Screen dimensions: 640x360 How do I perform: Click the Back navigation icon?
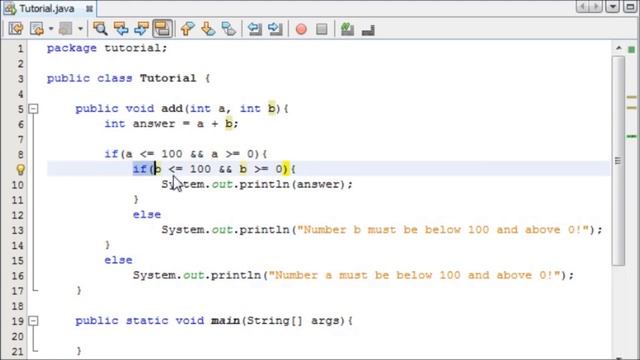(37, 29)
